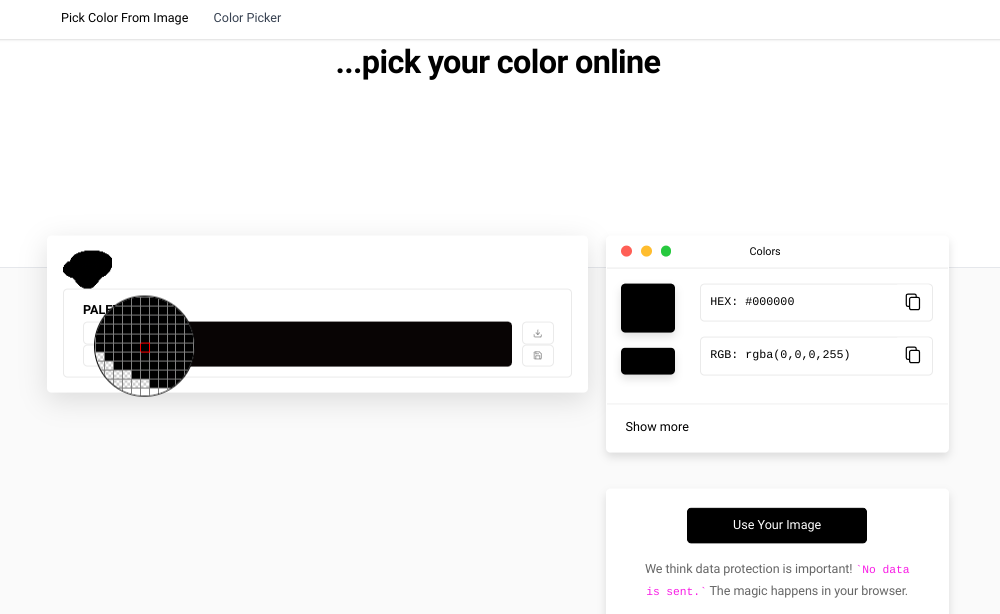The image size is (1000, 614).
Task: Click the magnifier's red center pixel
Action: (x=144, y=346)
